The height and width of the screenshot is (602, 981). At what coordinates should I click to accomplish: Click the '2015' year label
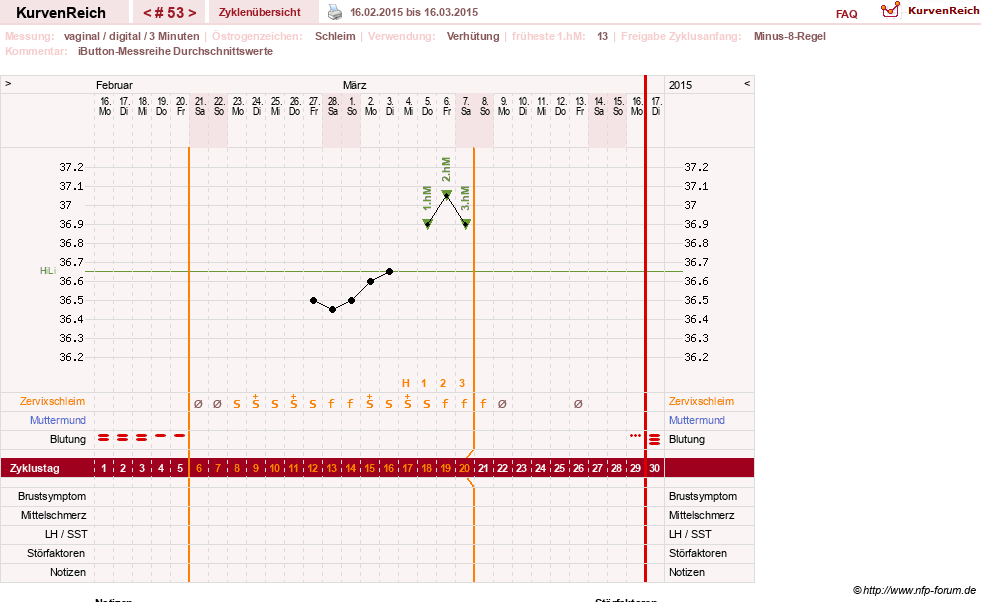pyautogui.click(x=680, y=85)
